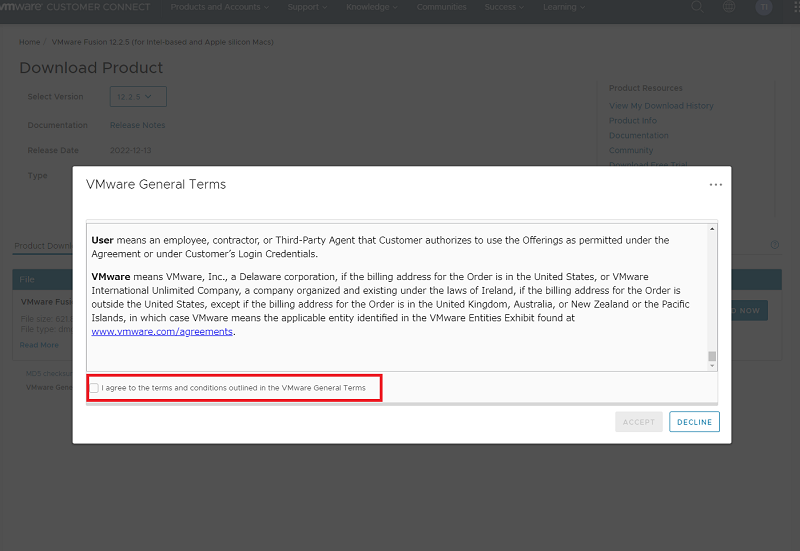Open Documentation link under Product Resources
The image size is (800, 551).
point(638,135)
